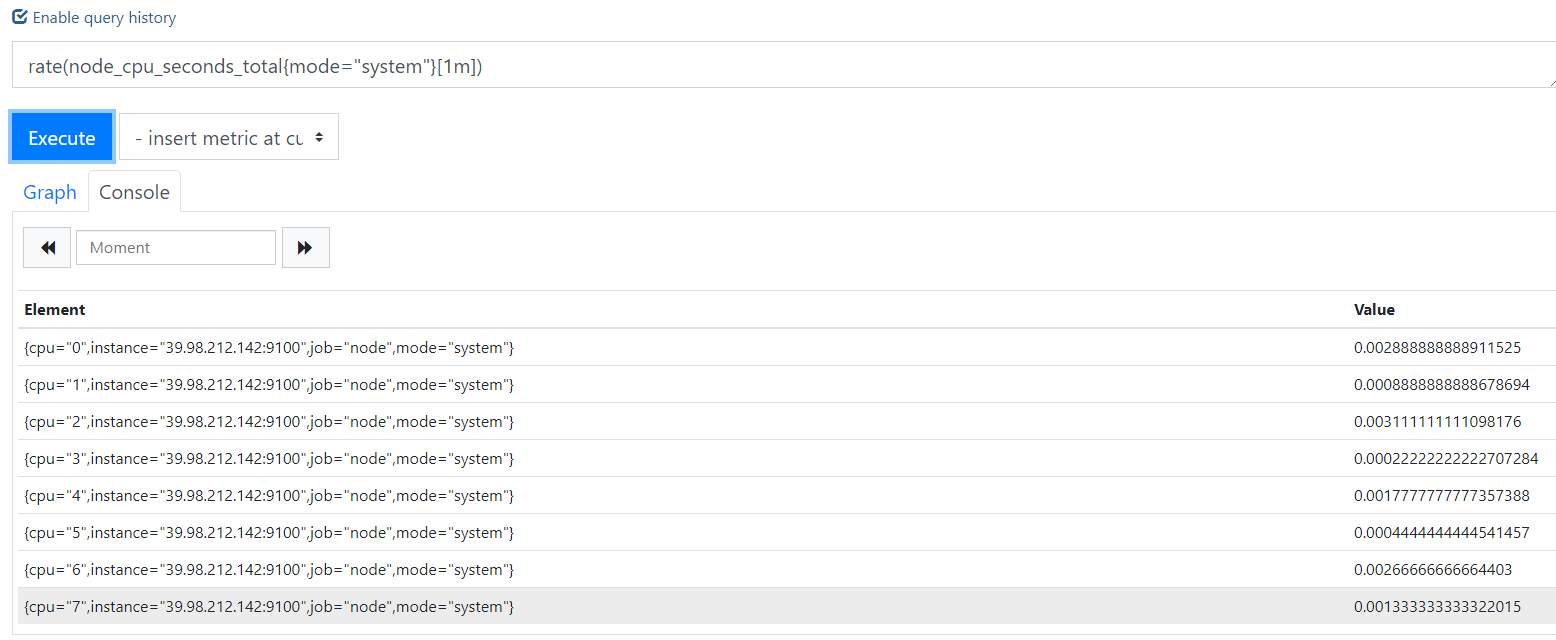This screenshot has width=1556, height=640.
Task: Click the Element column header
Action: (55, 310)
